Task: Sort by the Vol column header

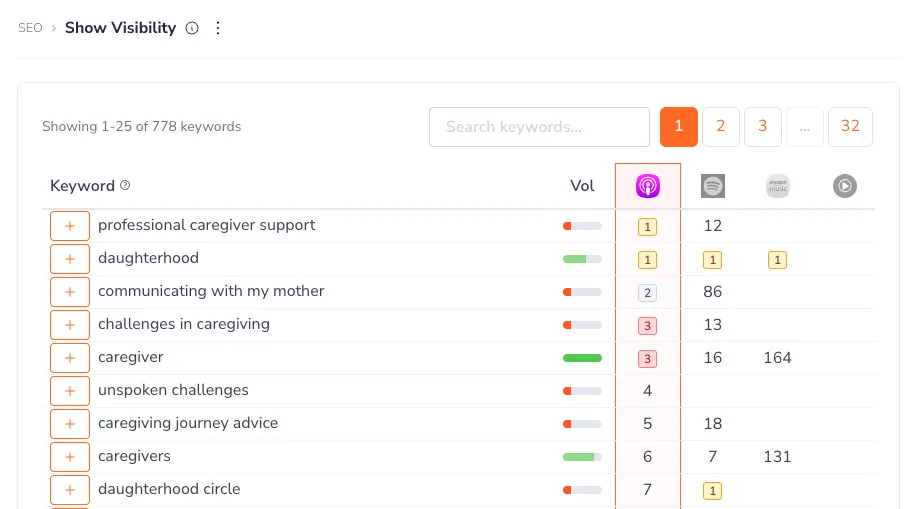Action: 582,186
